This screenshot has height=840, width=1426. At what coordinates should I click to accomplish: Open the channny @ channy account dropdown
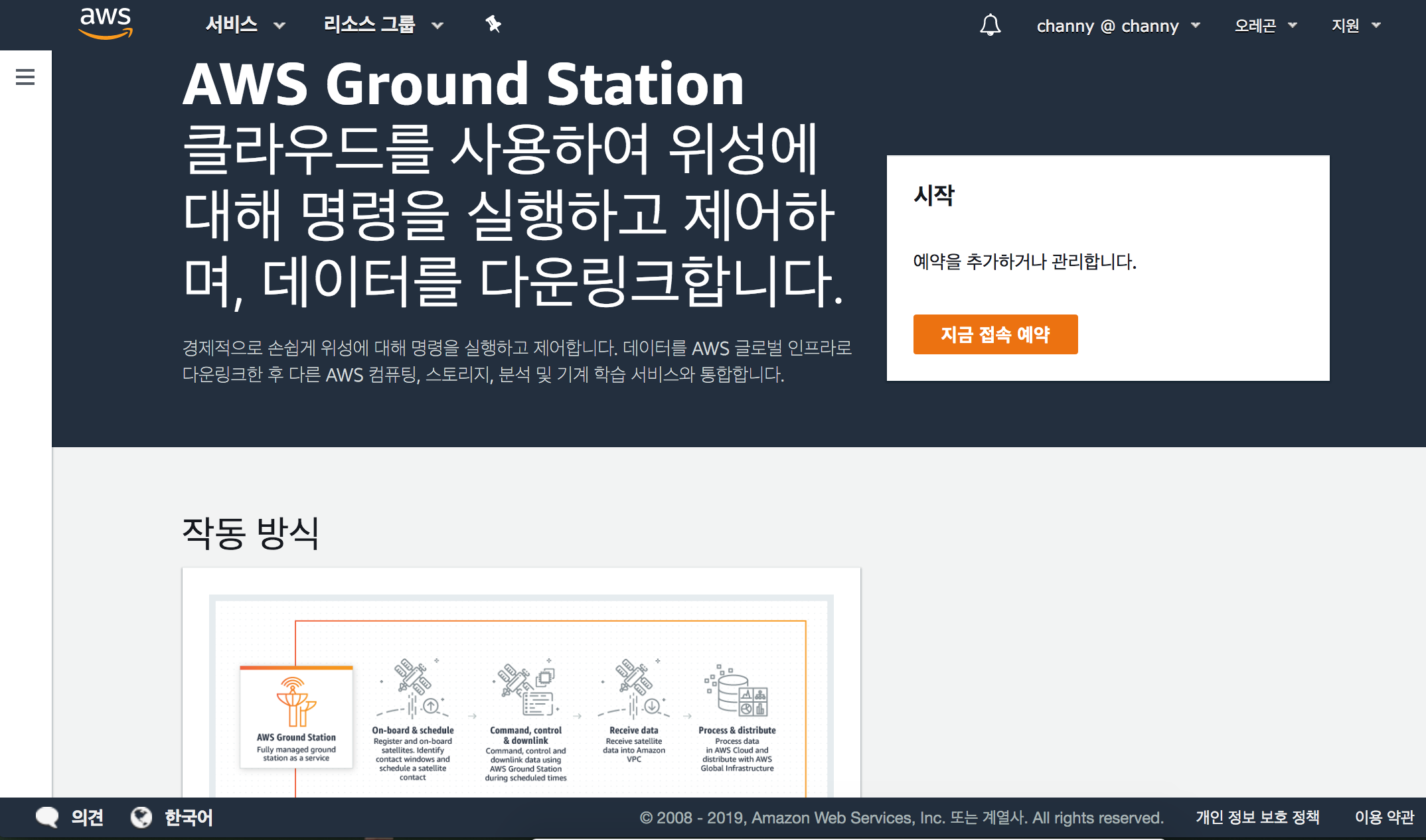(x=1118, y=26)
